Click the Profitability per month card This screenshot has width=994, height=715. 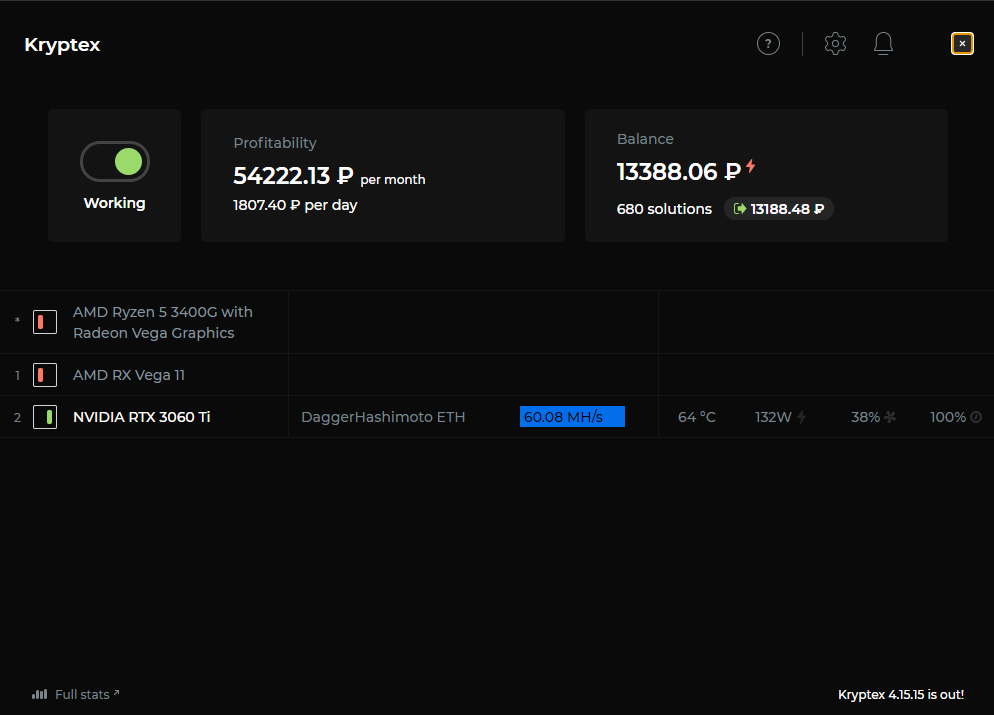pyautogui.click(x=382, y=175)
